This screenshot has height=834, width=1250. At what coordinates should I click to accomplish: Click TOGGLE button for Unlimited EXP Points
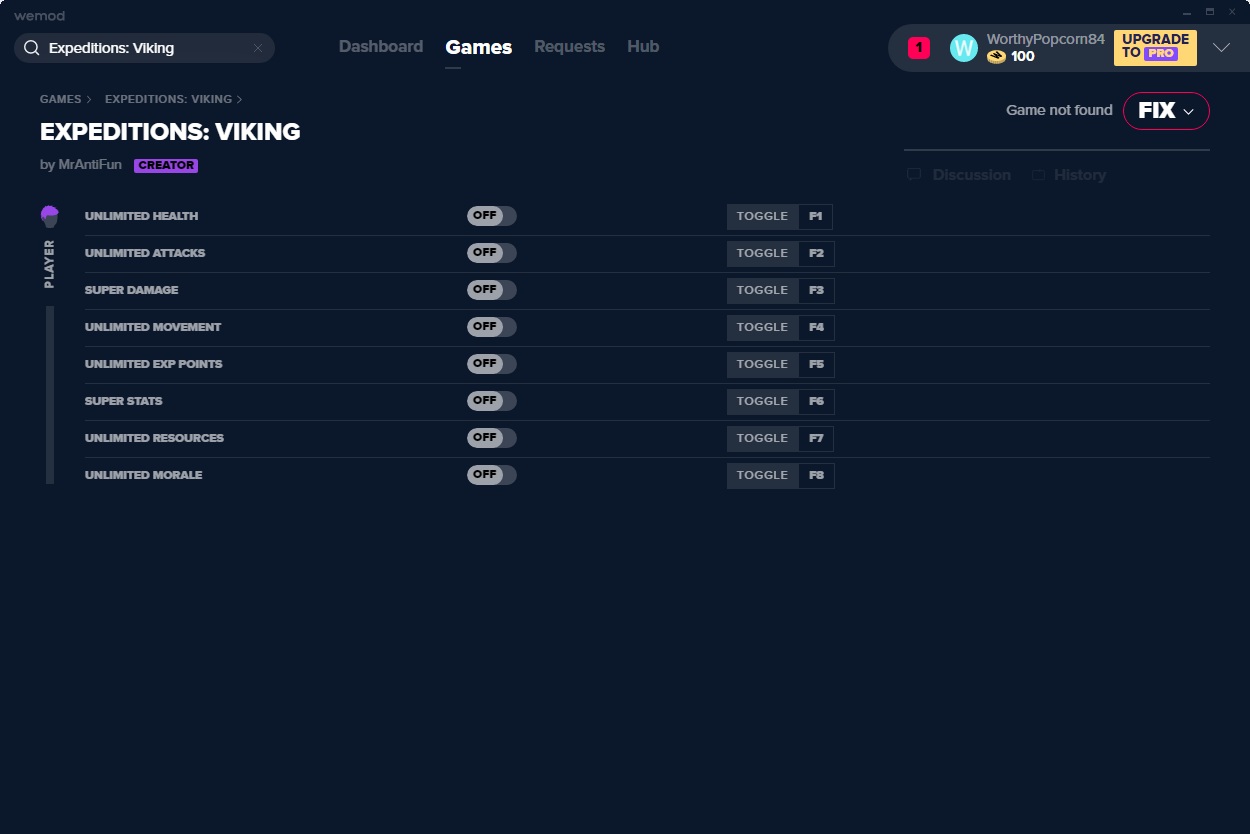[763, 364]
